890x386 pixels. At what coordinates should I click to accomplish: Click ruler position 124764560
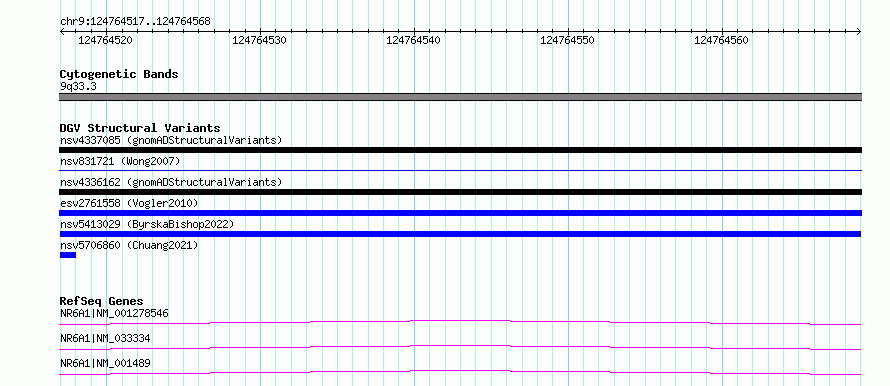coord(721,40)
